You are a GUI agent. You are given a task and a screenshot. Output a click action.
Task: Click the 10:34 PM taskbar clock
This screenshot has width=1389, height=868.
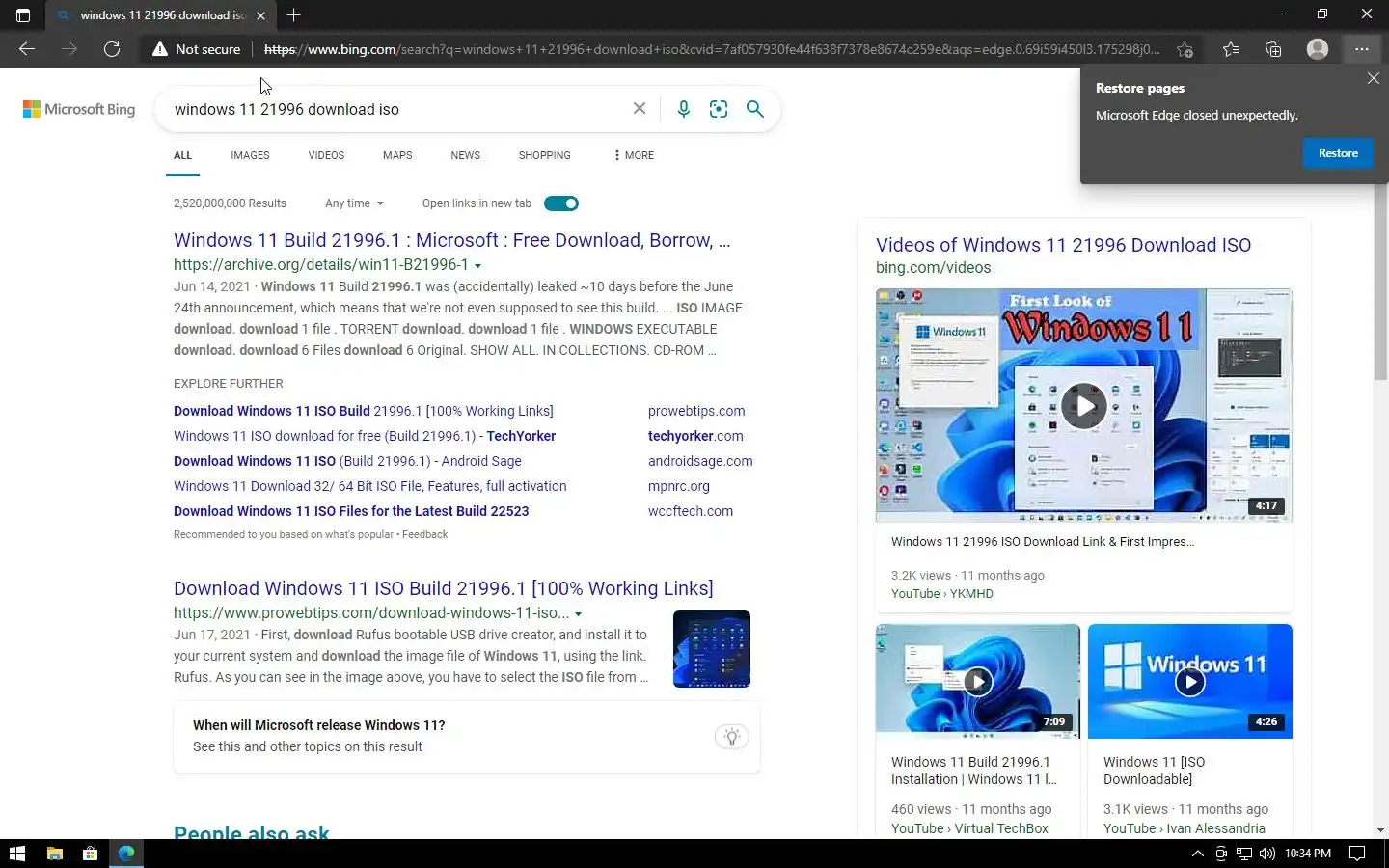pyautogui.click(x=1308, y=854)
